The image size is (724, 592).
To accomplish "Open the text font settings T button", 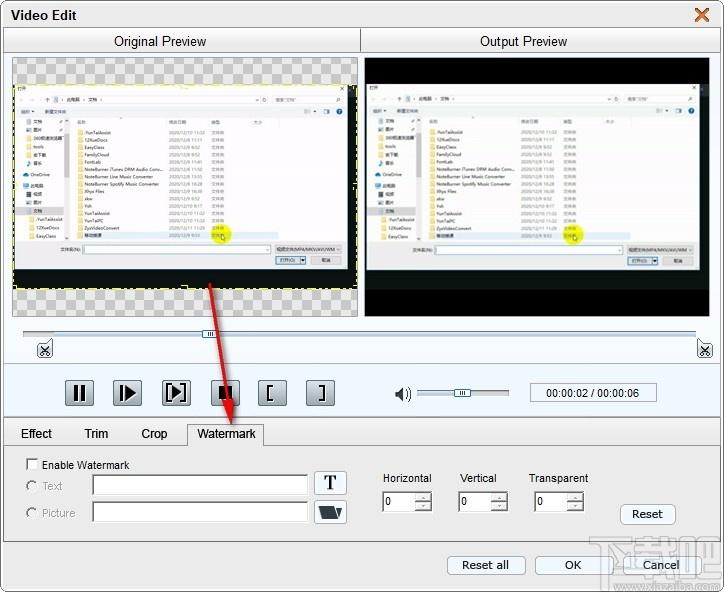I will point(330,483).
